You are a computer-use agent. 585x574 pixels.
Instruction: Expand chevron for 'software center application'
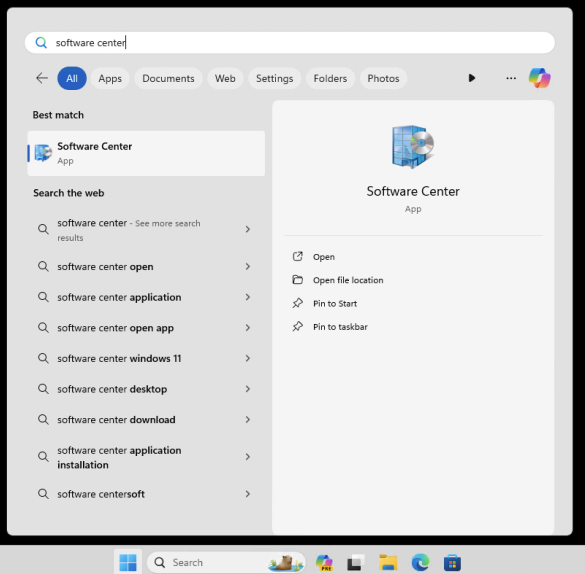[248, 297]
